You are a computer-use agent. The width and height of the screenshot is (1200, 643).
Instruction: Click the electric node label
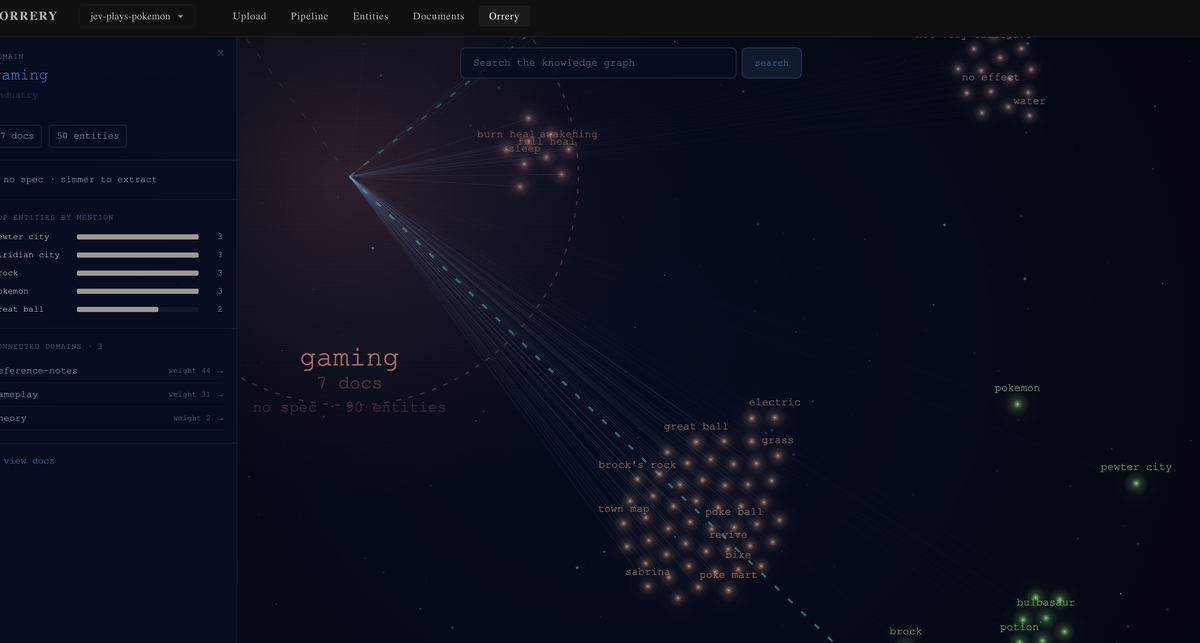775,402
